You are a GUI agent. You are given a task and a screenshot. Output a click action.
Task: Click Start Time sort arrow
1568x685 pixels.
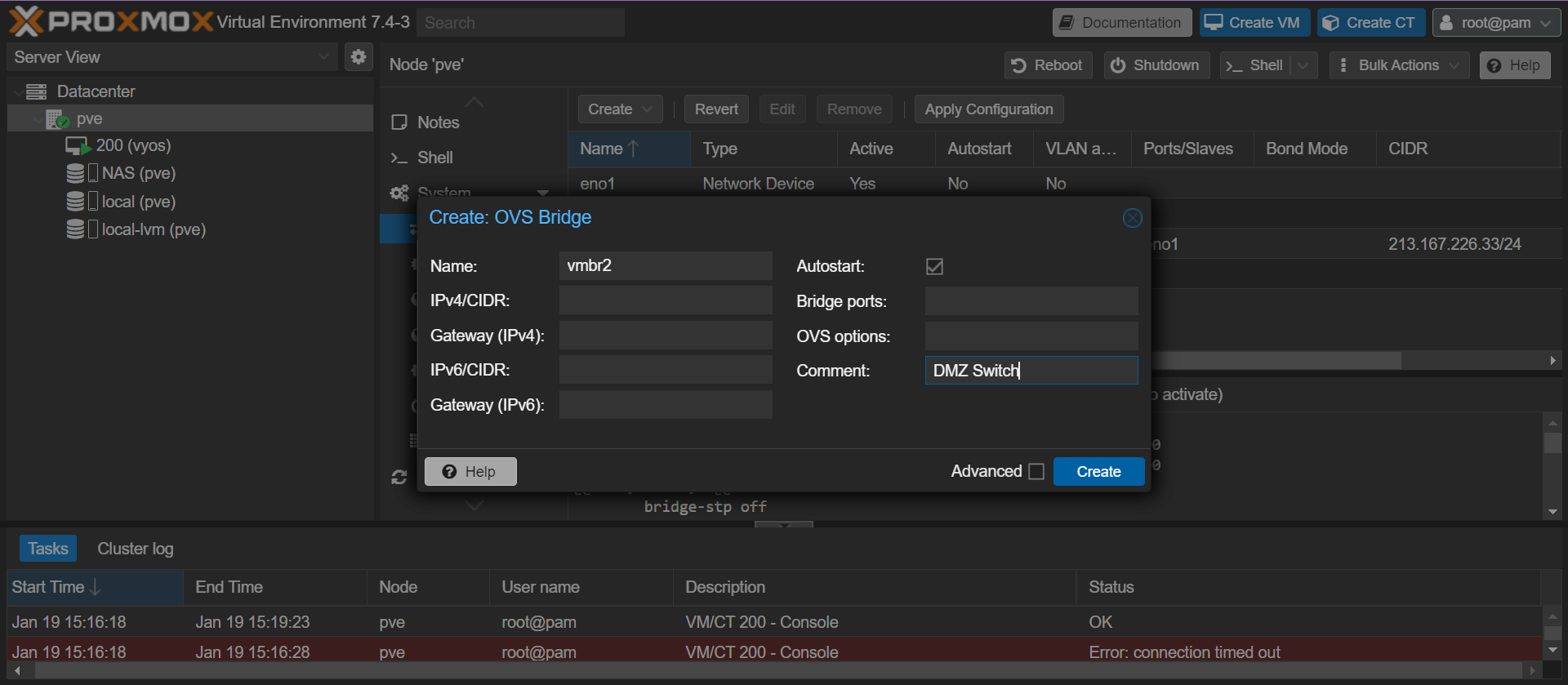click(x=96, y=587)
